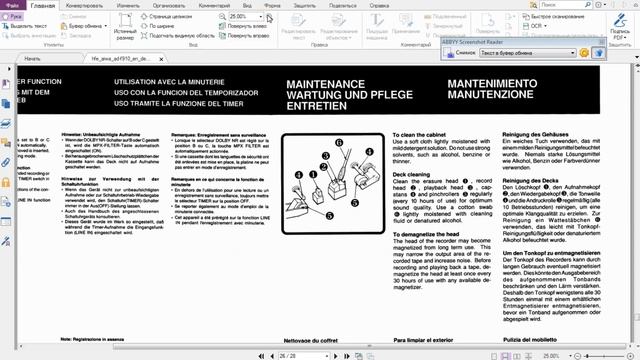Open the Bookmarks panel in sidebar
This screenshot has width=640, height=360.
6,84
